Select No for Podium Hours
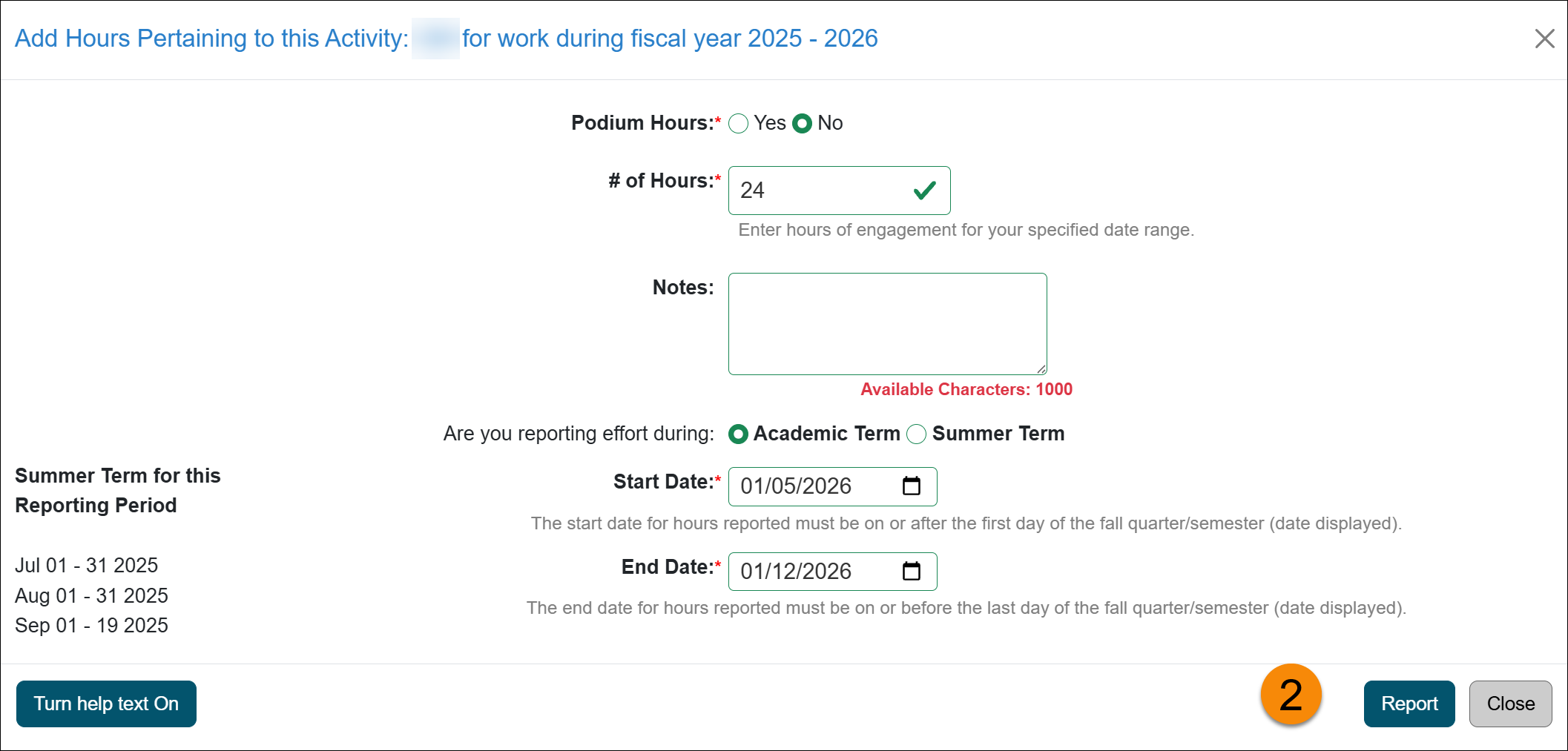 803,123
